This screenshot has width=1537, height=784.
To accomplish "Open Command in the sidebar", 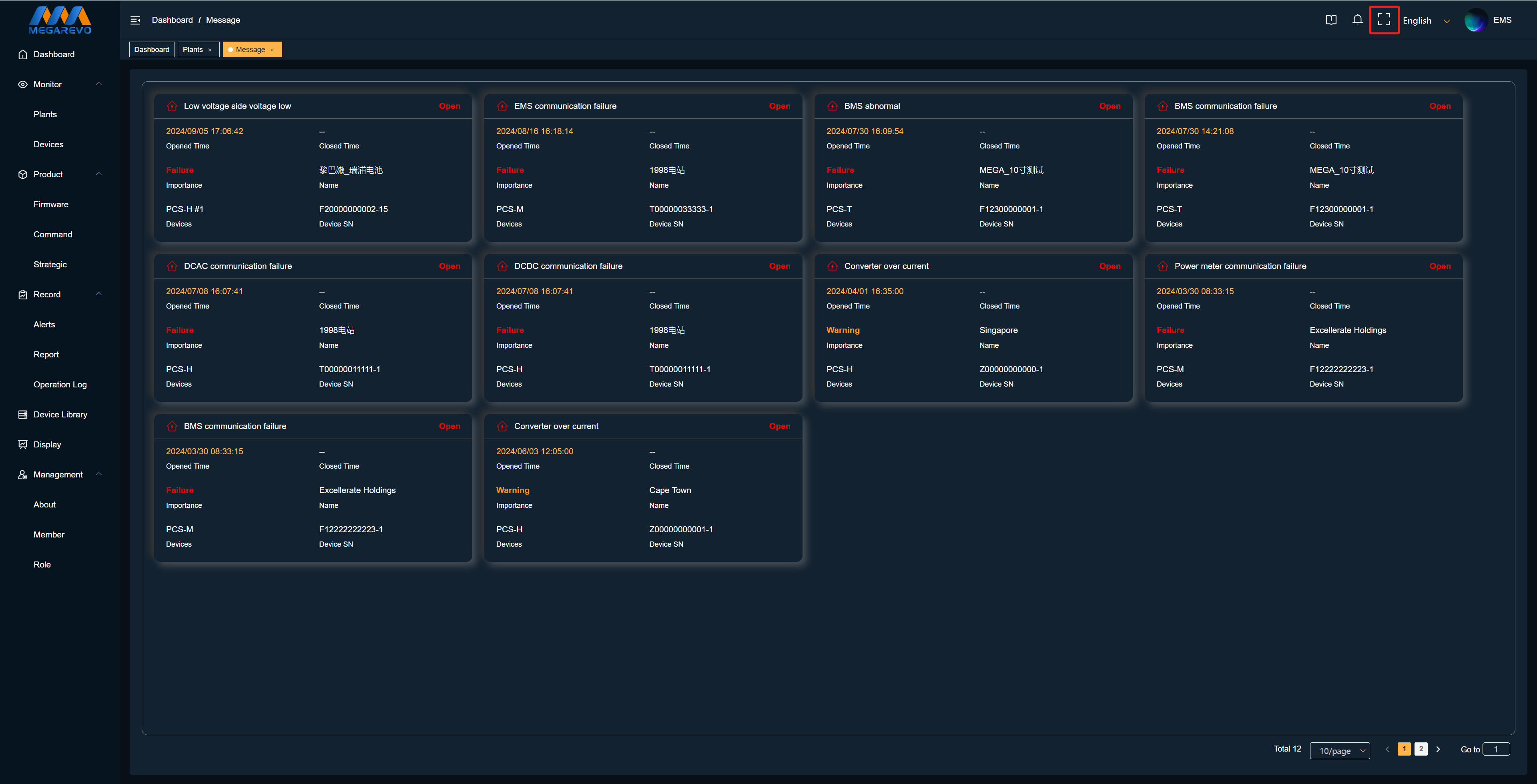I will (52, 235).
